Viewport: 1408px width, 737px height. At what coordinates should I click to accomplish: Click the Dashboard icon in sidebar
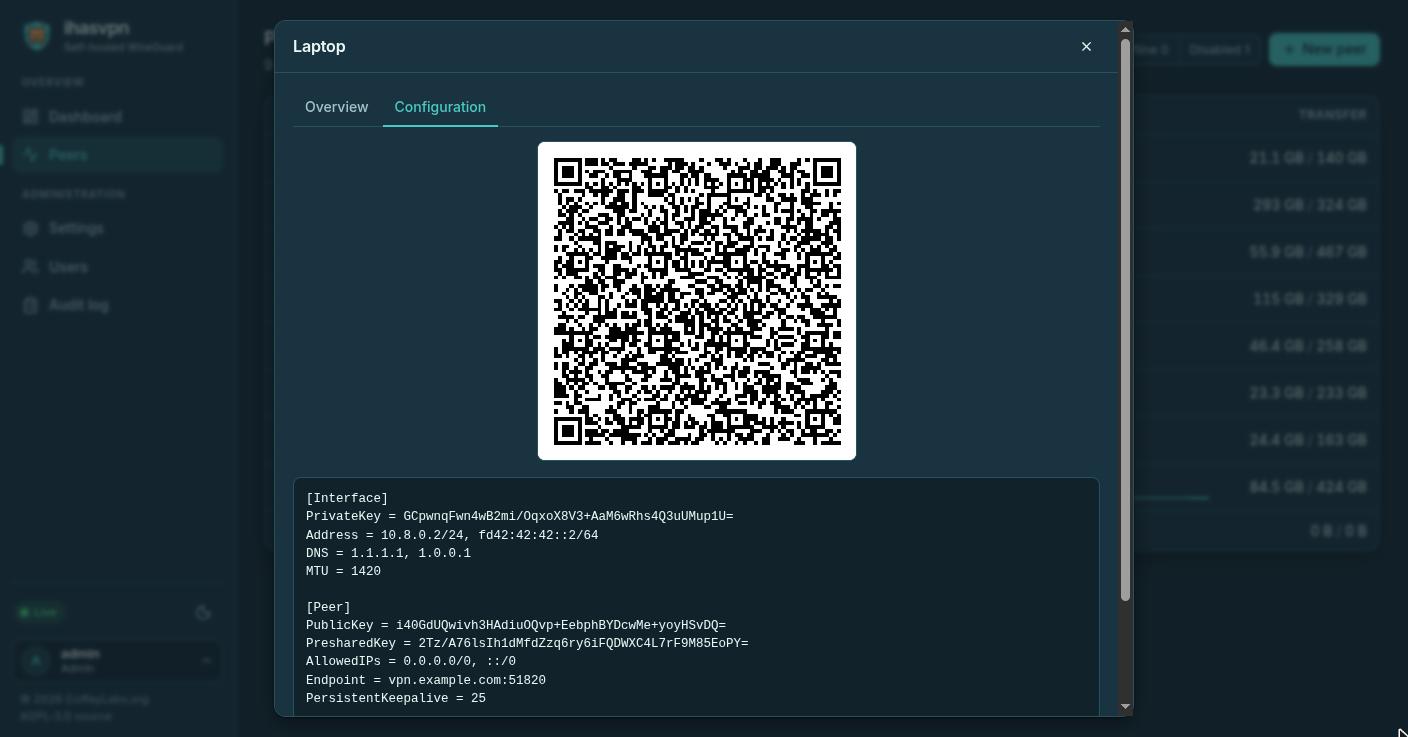click(31, 117)
